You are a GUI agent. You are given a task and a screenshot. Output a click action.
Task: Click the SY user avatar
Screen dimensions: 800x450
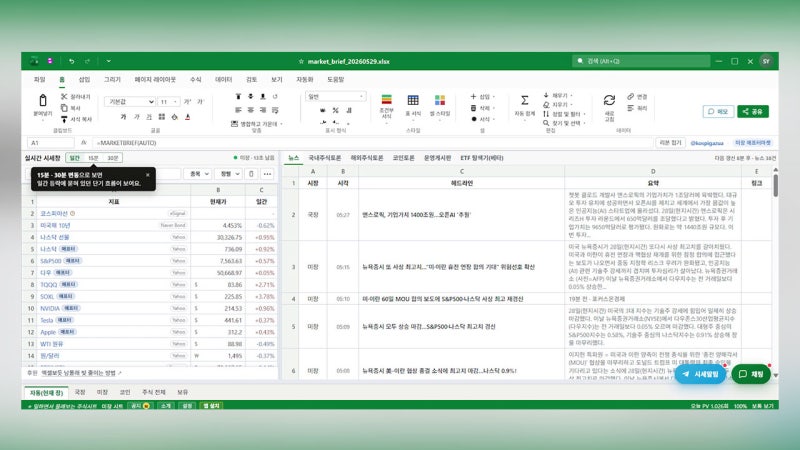pyautogui.click(x=766, y=61)
